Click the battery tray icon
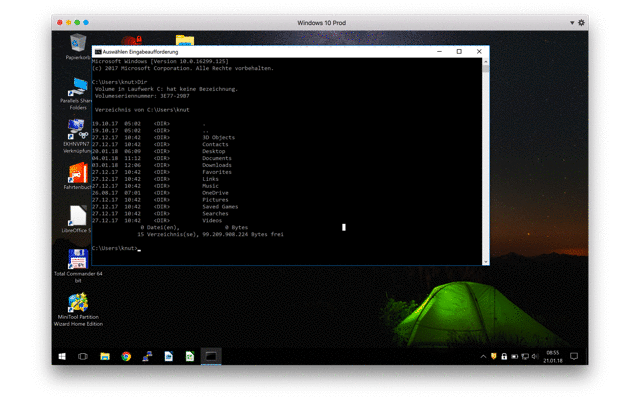 pyautogui.click(x=515, y=356)
